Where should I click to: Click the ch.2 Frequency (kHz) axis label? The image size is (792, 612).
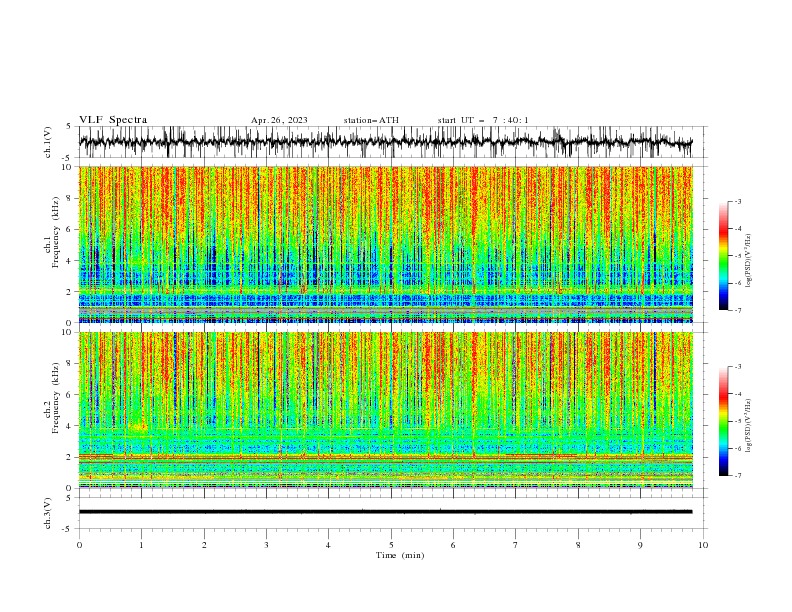[52, 398]
